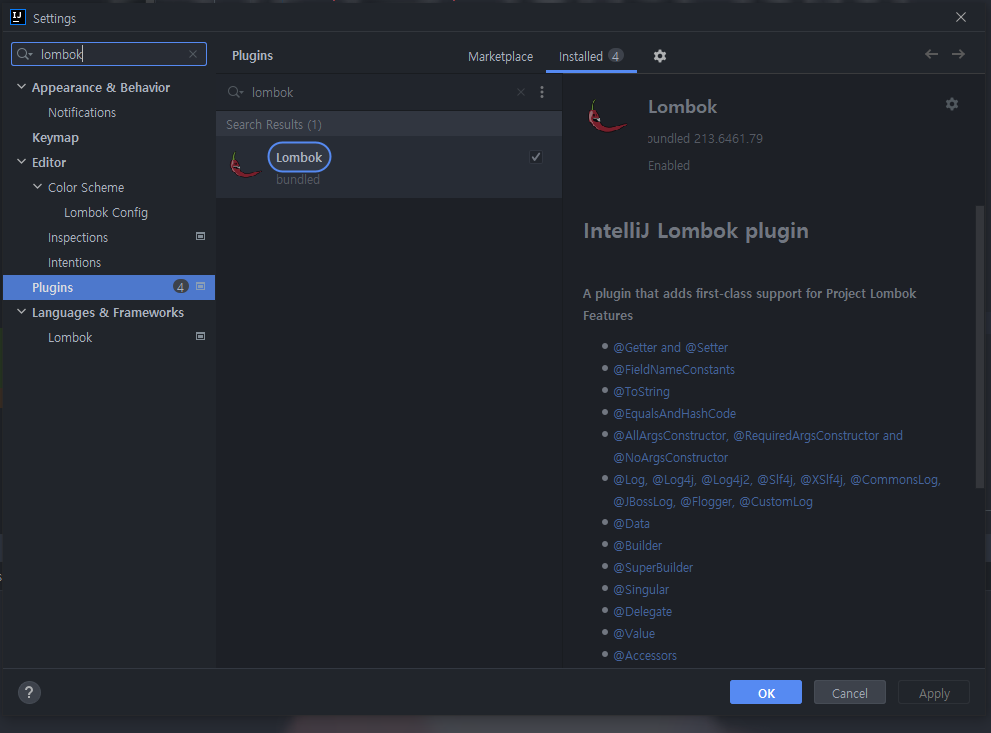The image size is (991, 733).
Task: Collapse the Editor tree node
Action: pos(21,162)
